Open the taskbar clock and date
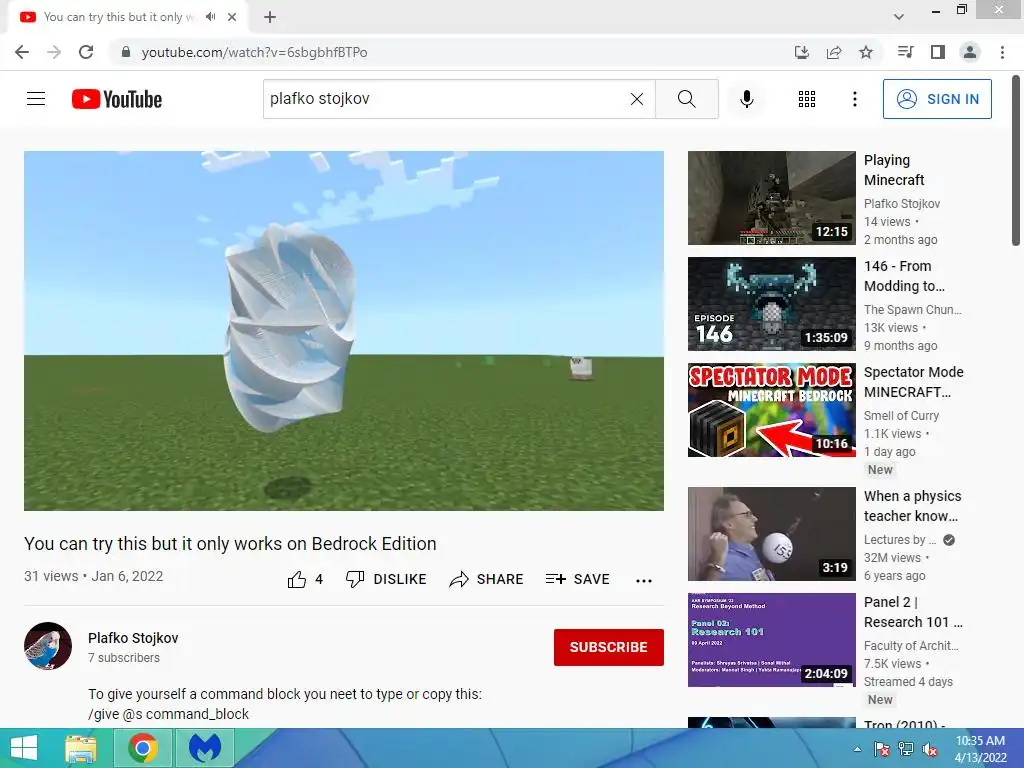Screen dimensions: 1024x768 tap(980, 749)
